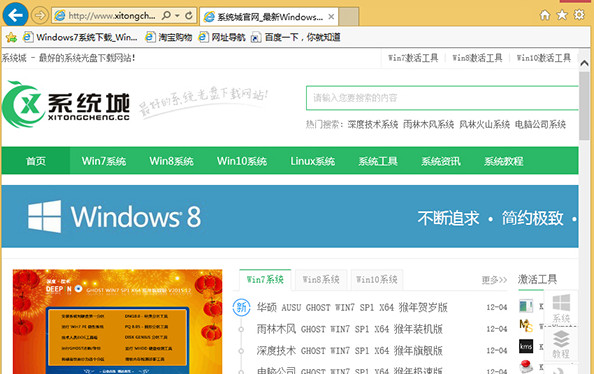Image resolution: width=594 pixels, height=374 pixels.
Task: Click hot search 深度技术系统
Action: (x=373, y=124)
